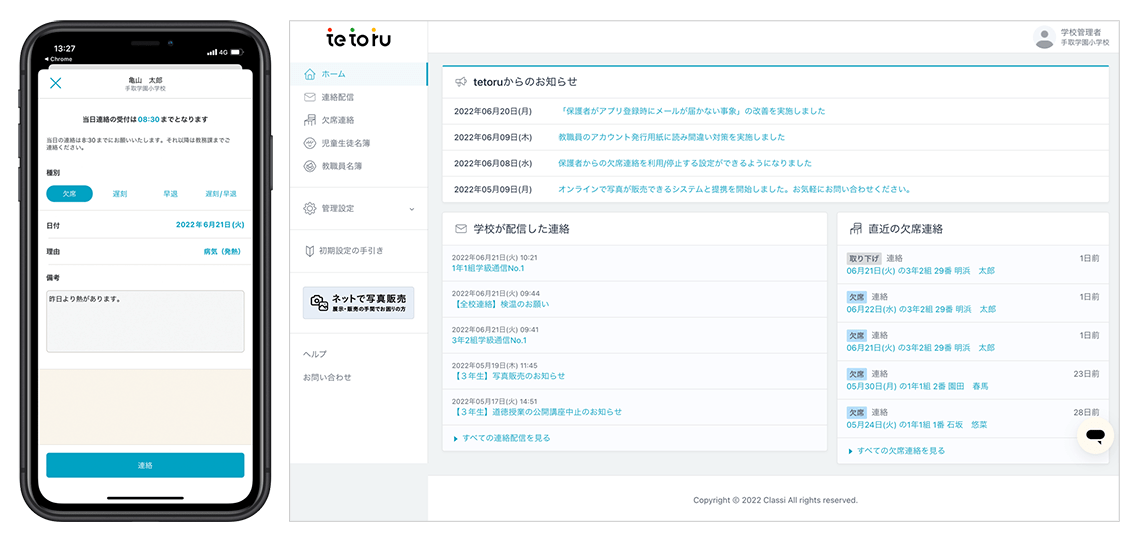Open 初期設定の手引き in sidebar
This screenshot has height=550, width=1140.
click(x=350, y=250)
